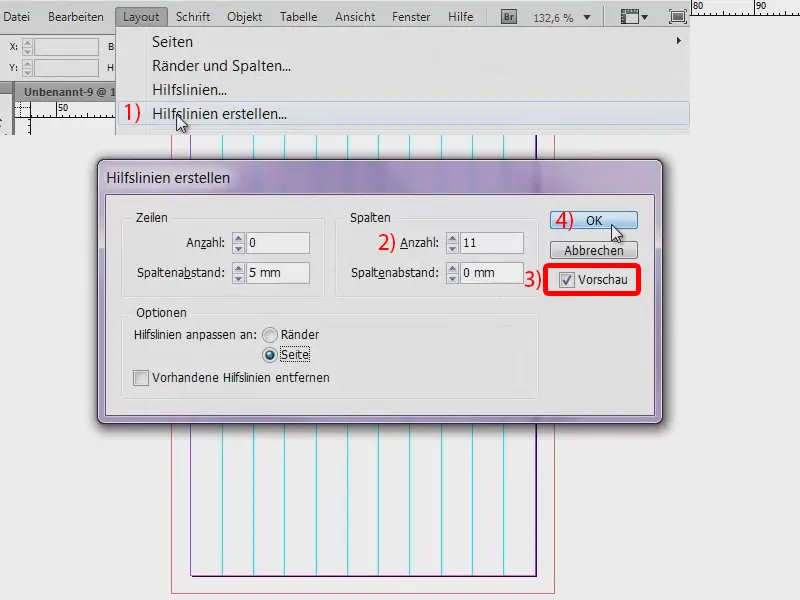
Task: Open the Datei menu
Action: pyautogui.click(x=16, y=17)
